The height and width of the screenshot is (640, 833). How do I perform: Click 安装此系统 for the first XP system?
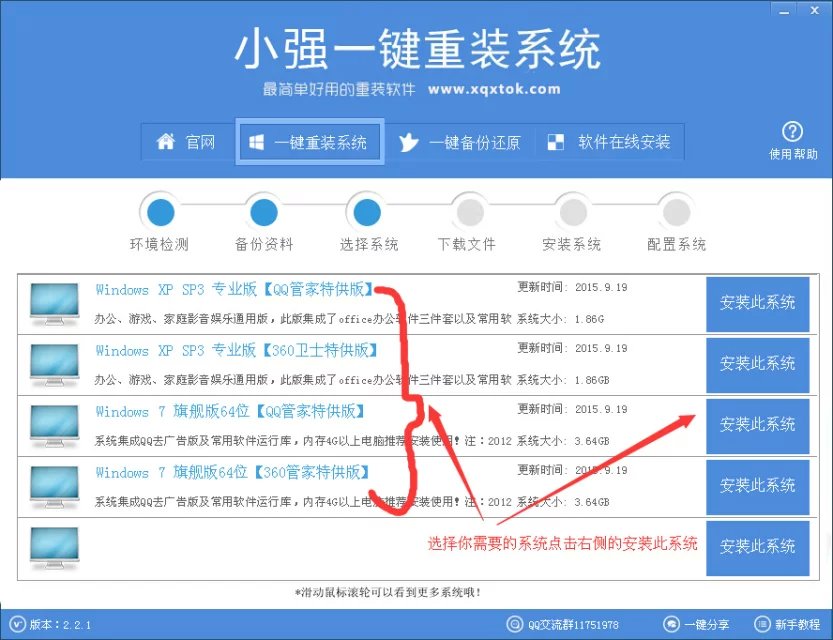[757, 304]
